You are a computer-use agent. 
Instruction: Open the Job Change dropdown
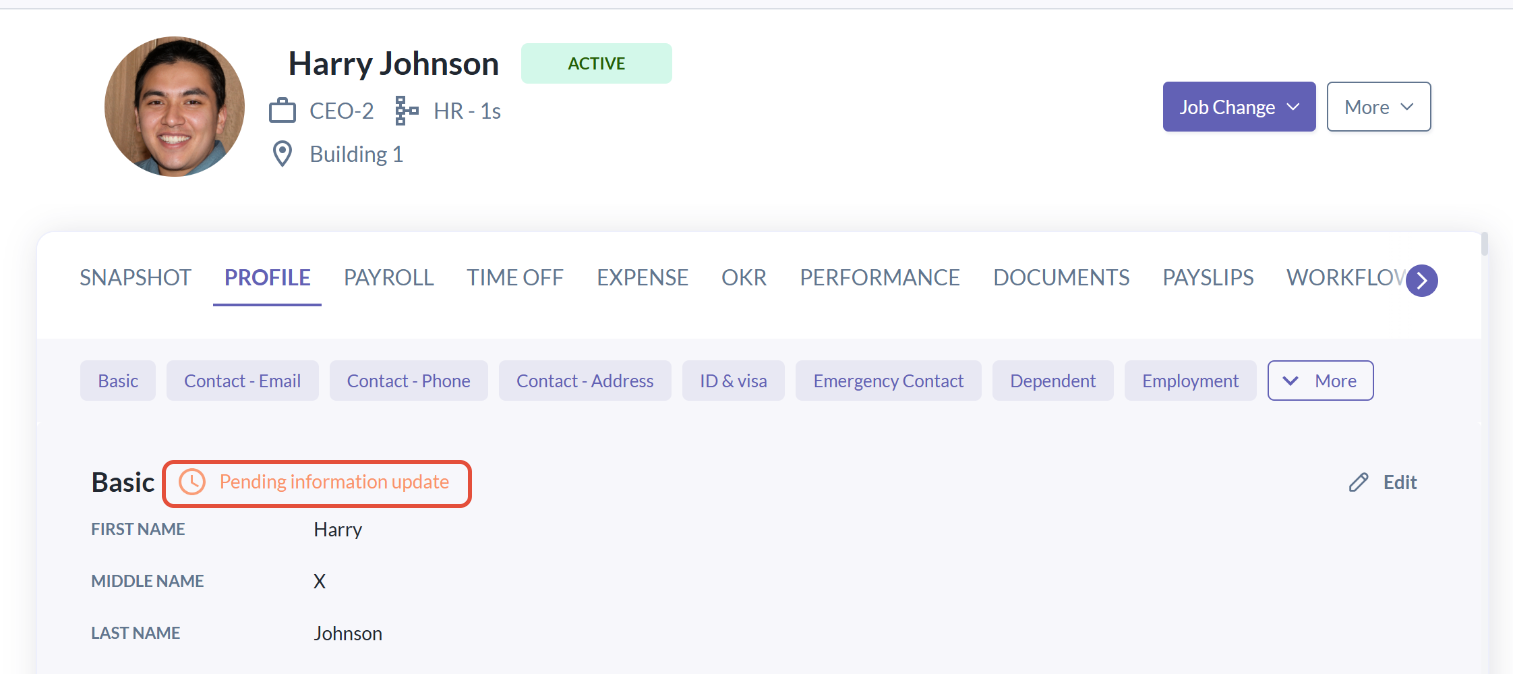click(1239, 107)
